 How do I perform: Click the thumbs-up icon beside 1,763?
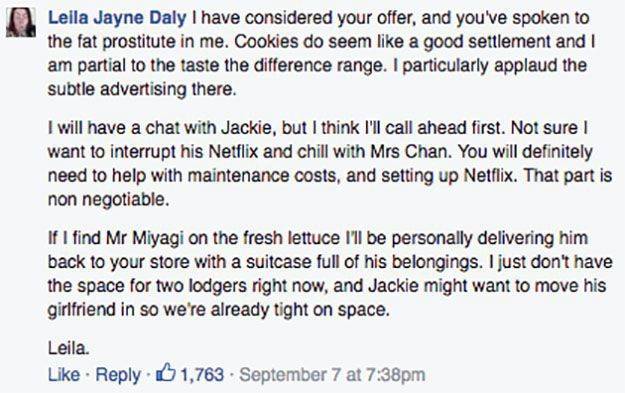click(165, 373)
